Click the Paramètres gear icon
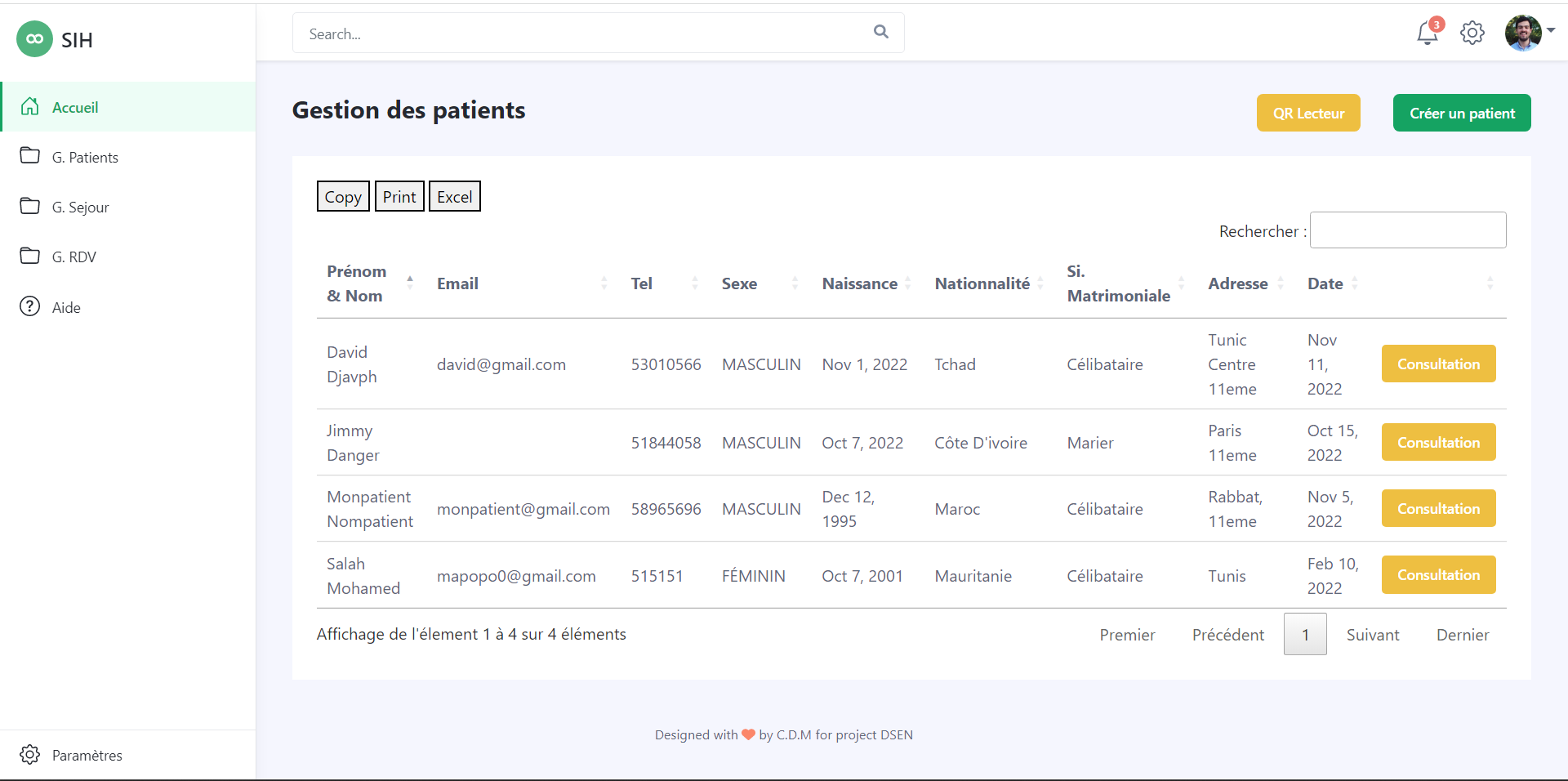1568x781 pixels. coord(30,755)
